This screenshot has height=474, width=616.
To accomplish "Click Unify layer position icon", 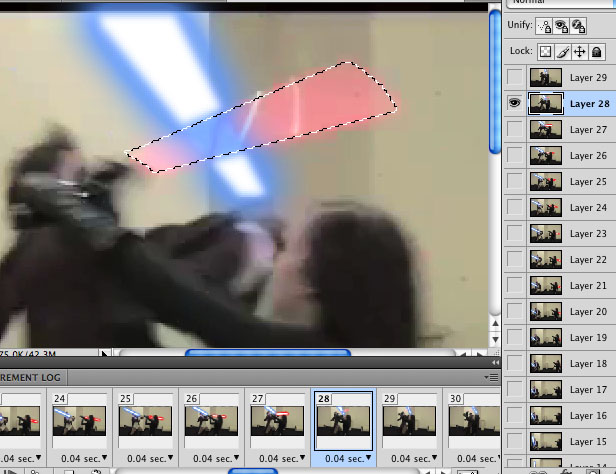I will (x=544, y=26).
